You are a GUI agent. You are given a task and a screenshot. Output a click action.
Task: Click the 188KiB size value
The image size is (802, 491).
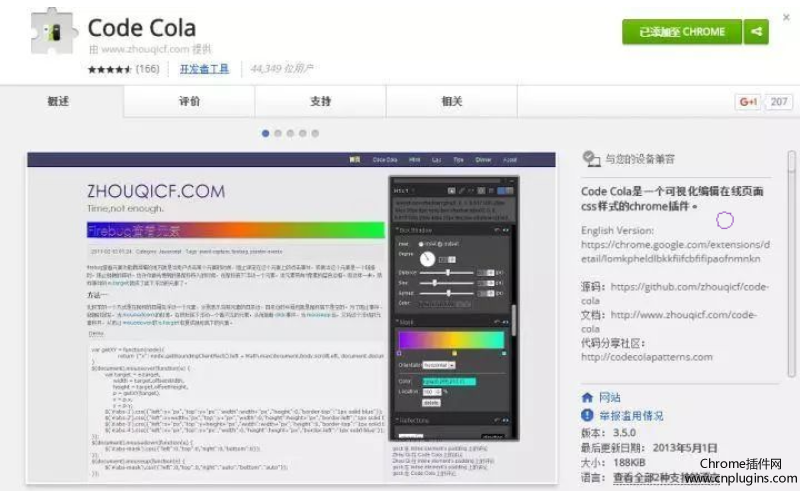tap(629, 462)
